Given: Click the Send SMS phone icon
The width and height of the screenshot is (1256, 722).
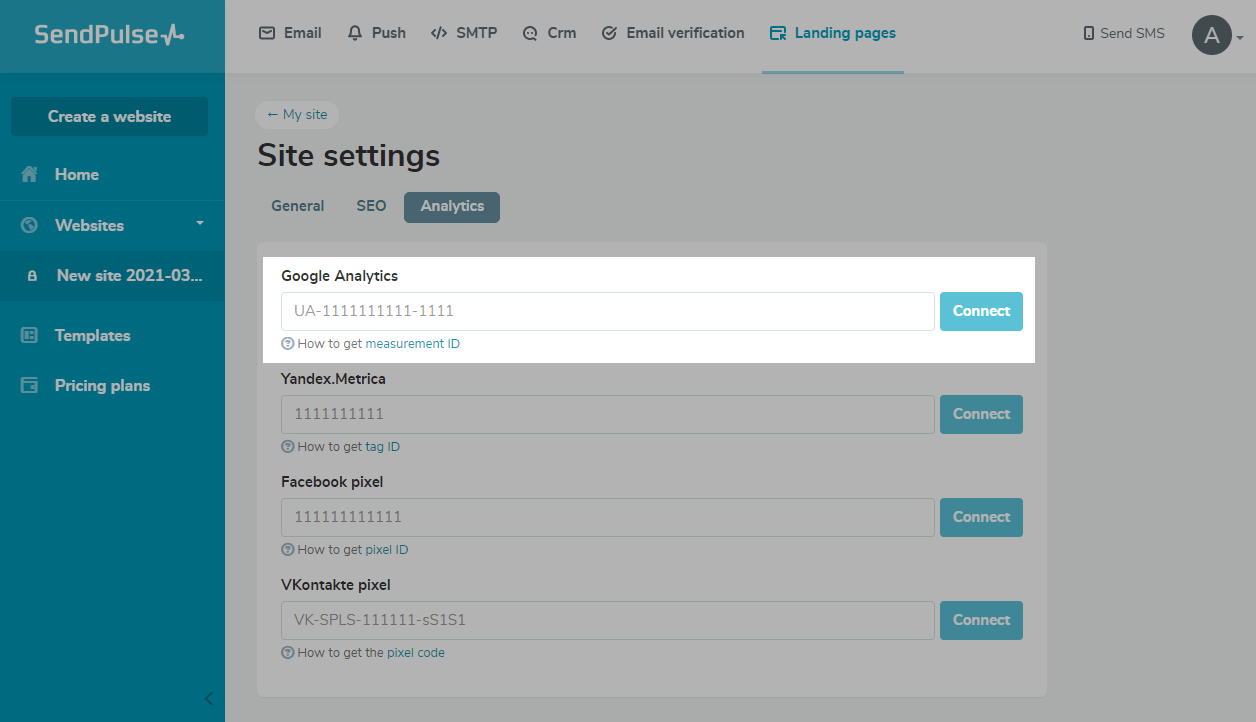Looking at the screenshot, I should (x=1088, y=33).
